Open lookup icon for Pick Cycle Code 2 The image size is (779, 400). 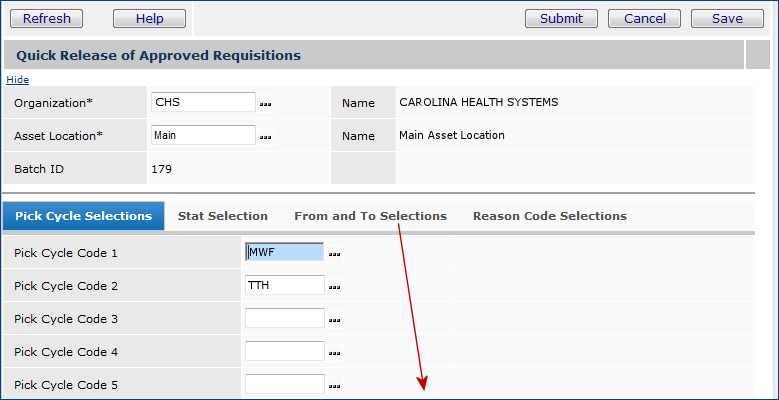(335, 287)
